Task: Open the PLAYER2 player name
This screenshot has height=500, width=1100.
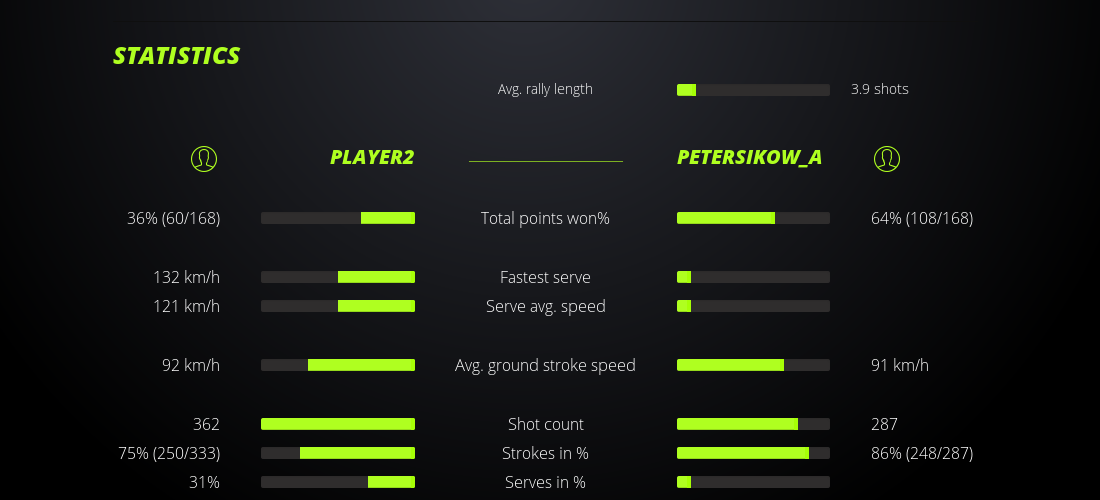Action: click(372, 157)
